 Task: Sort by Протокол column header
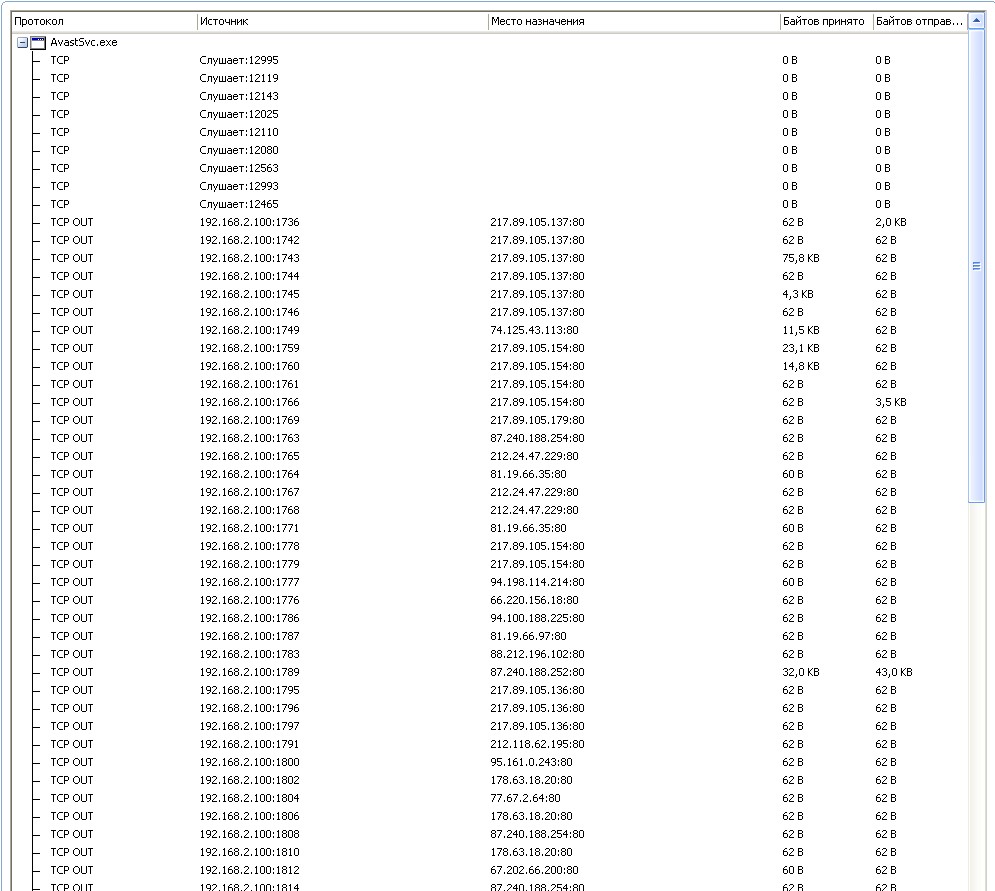coord(104,22)
